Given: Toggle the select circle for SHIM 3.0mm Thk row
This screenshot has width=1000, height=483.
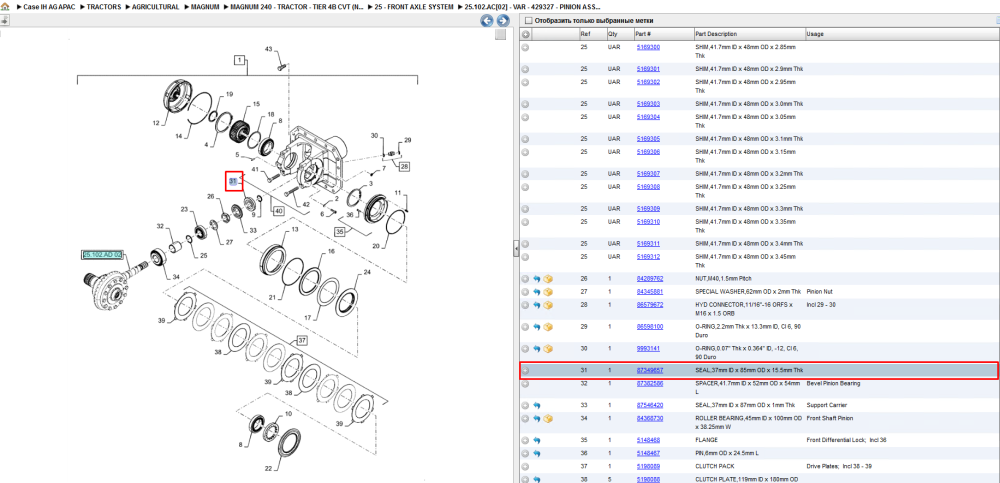Looking at the screenshot, I should [x=526, y=104].
